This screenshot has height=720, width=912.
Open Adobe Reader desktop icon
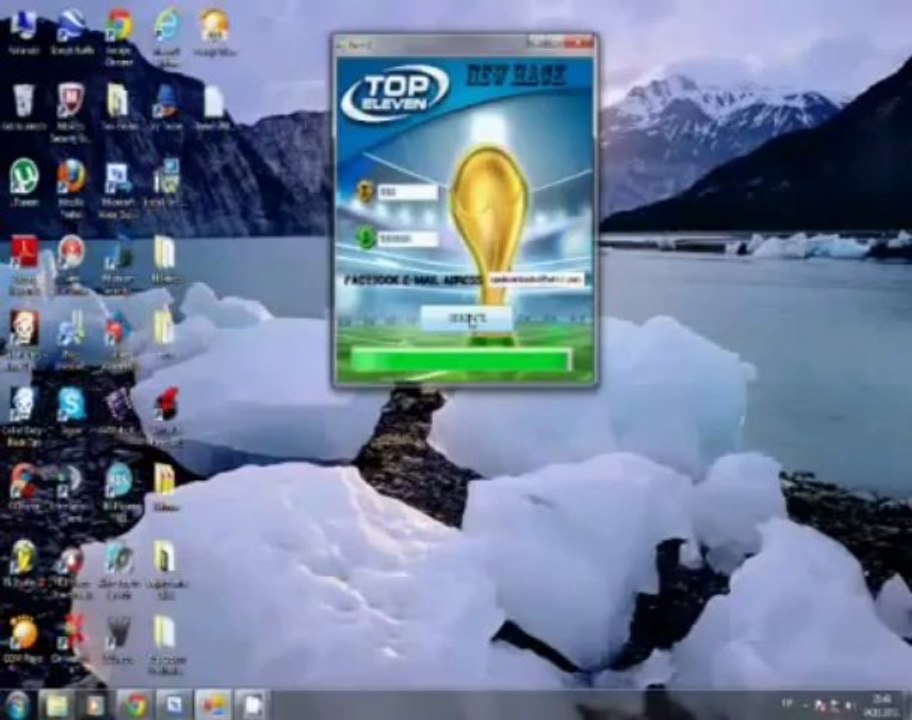(23, 263)
